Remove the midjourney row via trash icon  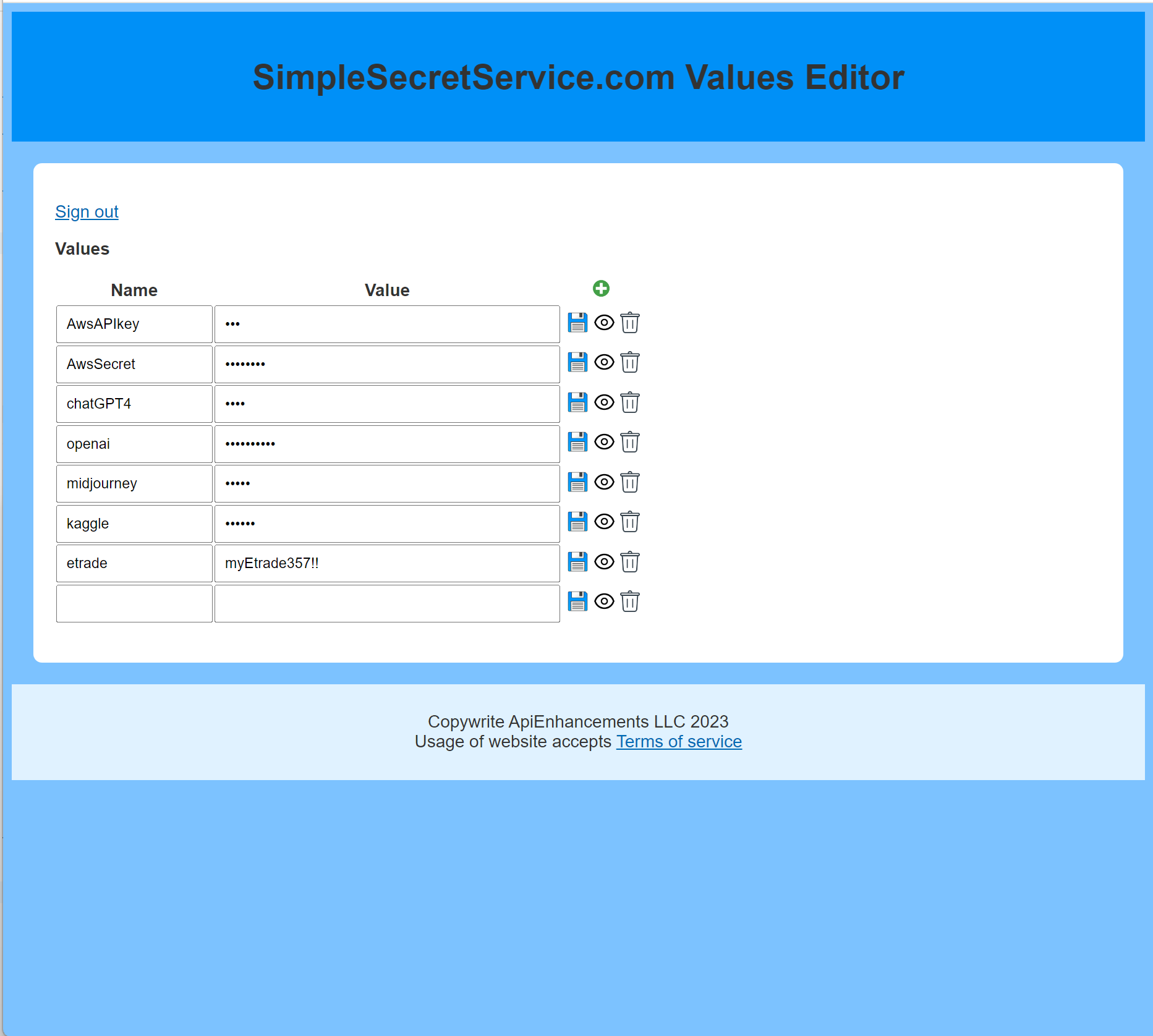[x=630, y=482]
